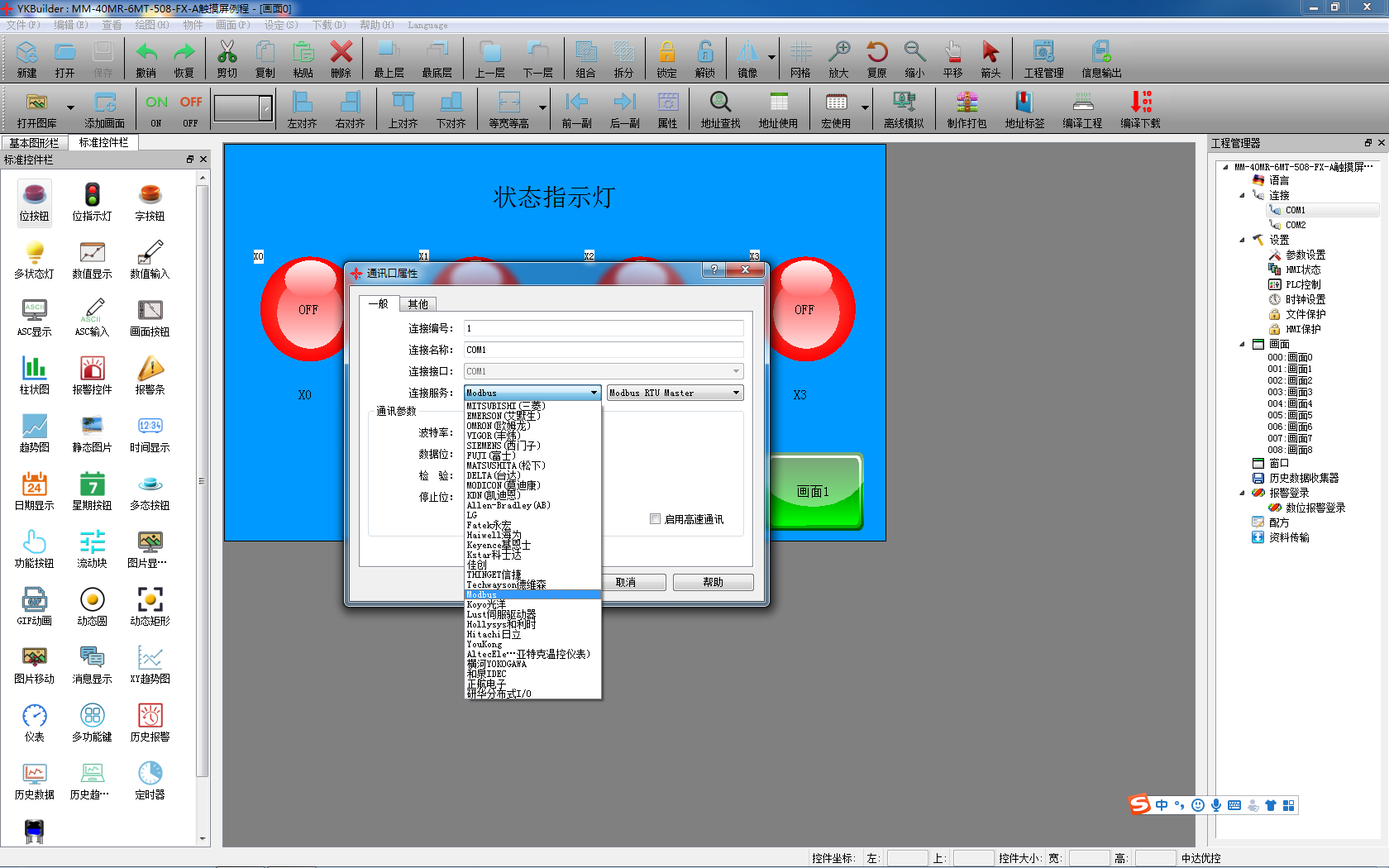Image resolution: width=1389 pixels, height=868 pixels.
Task: Toggle the green ON state button
Action: (156, 108)
